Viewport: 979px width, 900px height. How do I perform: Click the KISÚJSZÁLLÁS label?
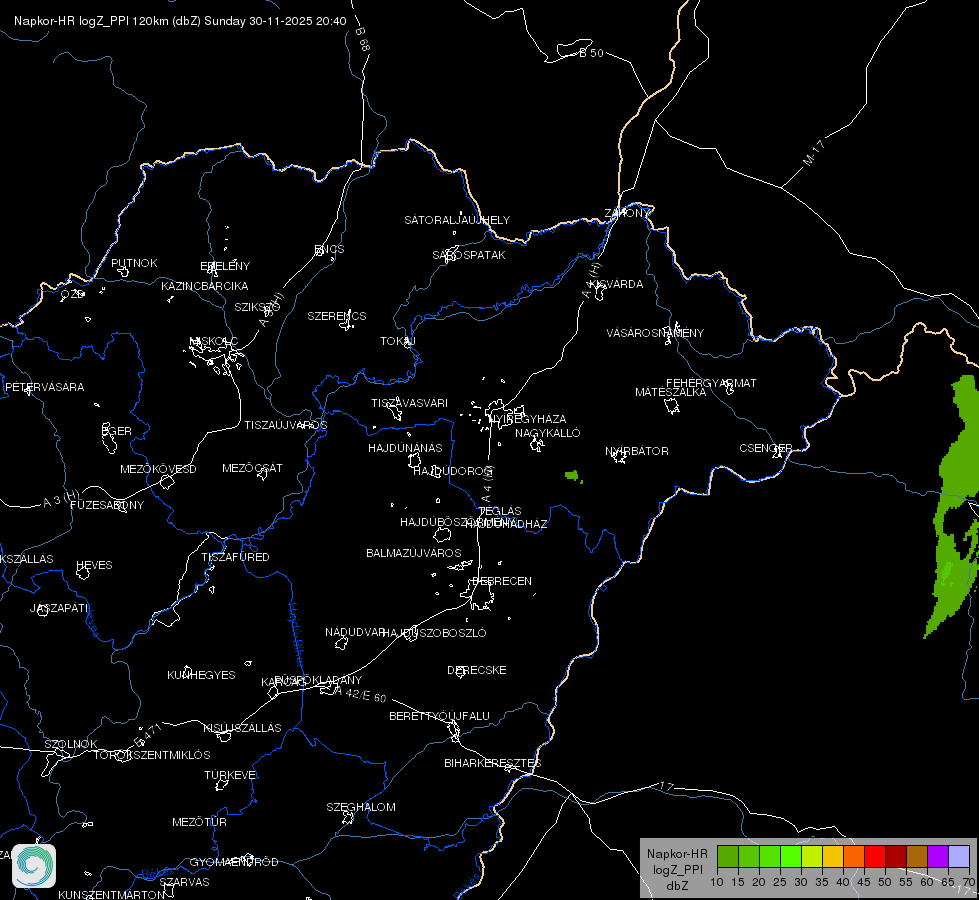(242, 728)
